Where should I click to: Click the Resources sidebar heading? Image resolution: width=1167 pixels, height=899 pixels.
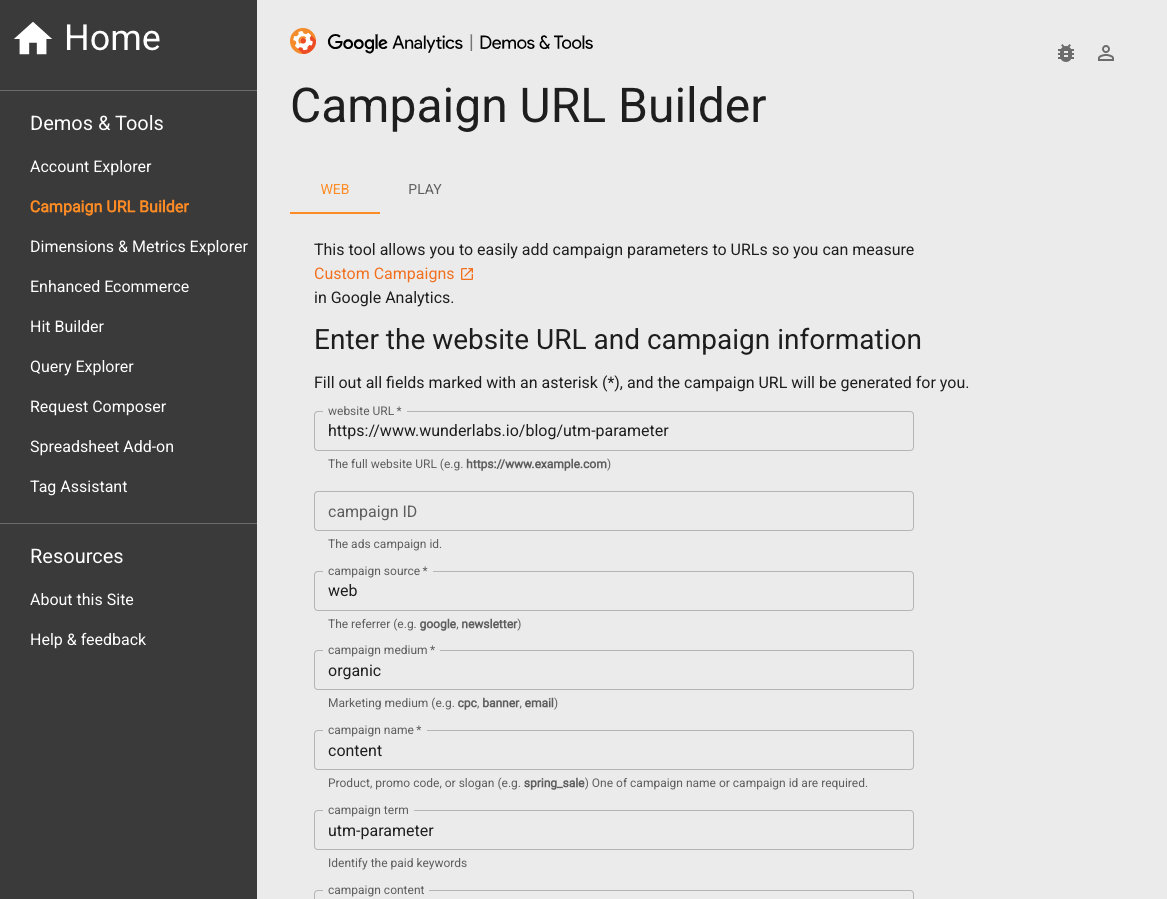pos(77,557)
